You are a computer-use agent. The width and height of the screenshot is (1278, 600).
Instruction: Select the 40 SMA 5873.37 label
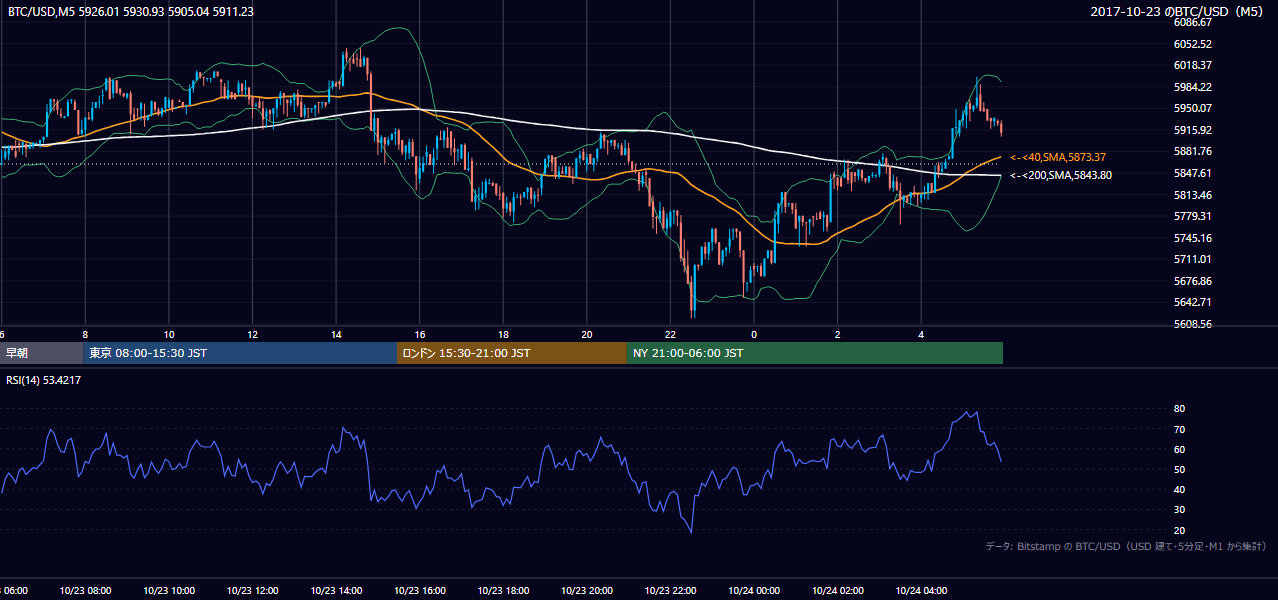(1058, 158)
